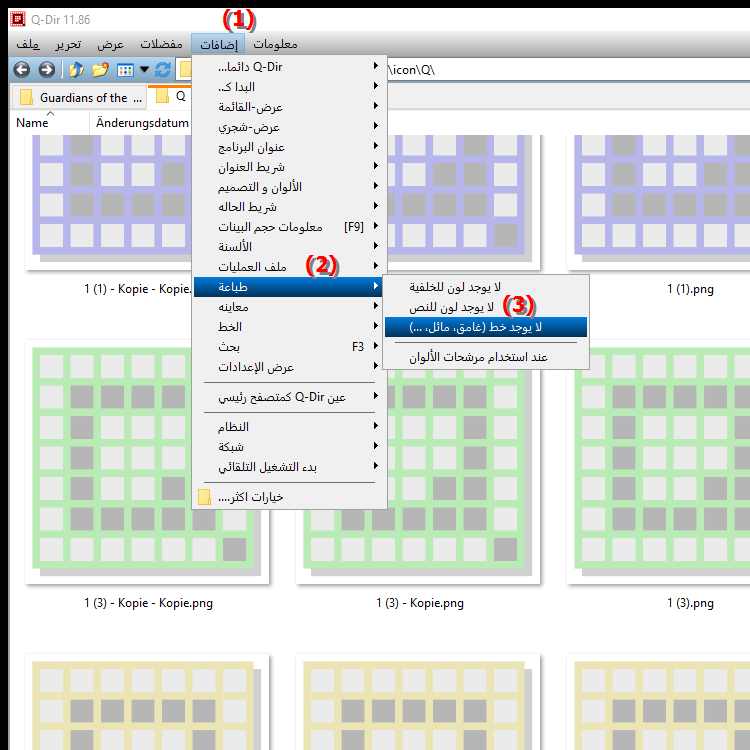Open the النظام submenu

(x=287, y=427)
